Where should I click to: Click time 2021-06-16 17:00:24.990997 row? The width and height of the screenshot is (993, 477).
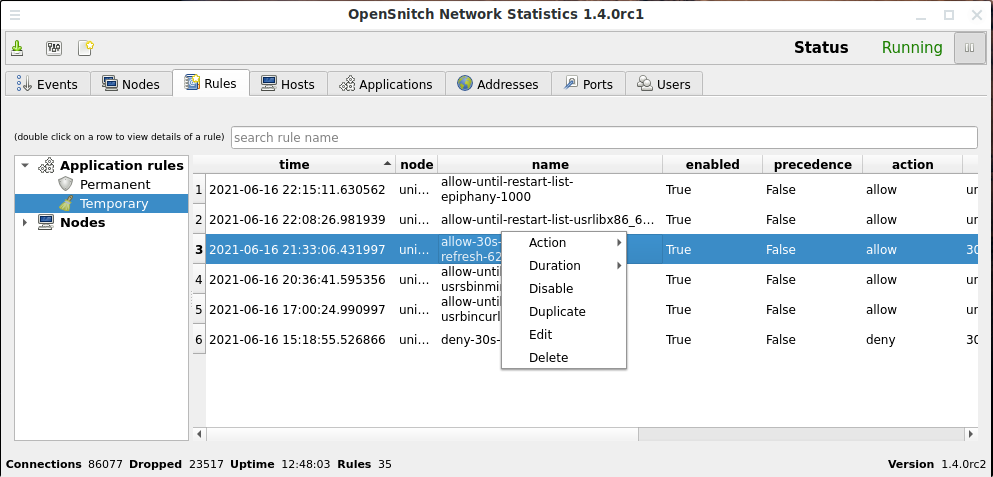(x=297, y=310)
